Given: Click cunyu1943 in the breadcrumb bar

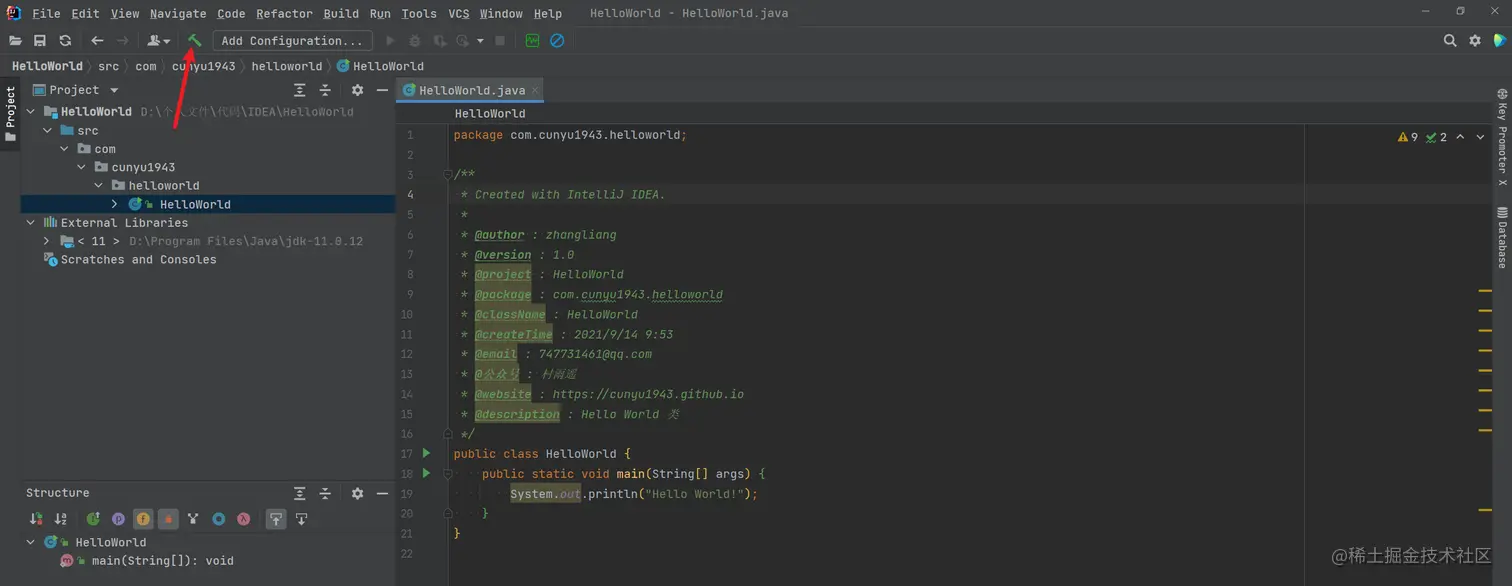Looking at the screenshot, I should pyautogui.click(x=203, y=66).
